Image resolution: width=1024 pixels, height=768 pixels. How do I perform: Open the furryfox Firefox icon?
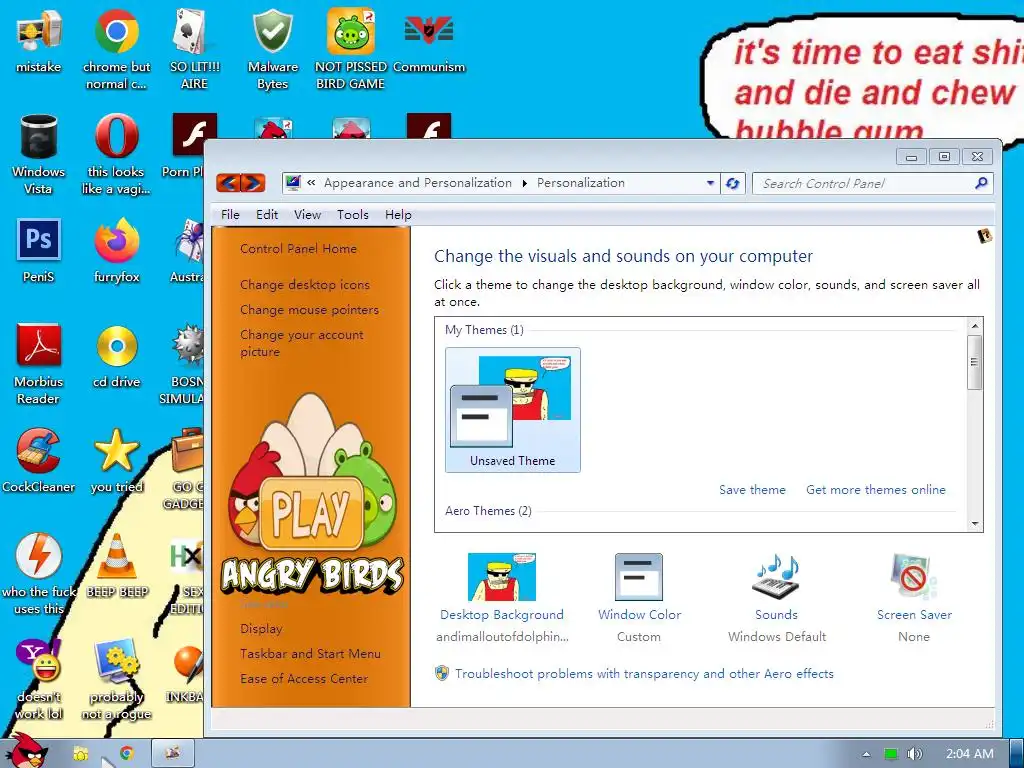[x=116, y=251]
